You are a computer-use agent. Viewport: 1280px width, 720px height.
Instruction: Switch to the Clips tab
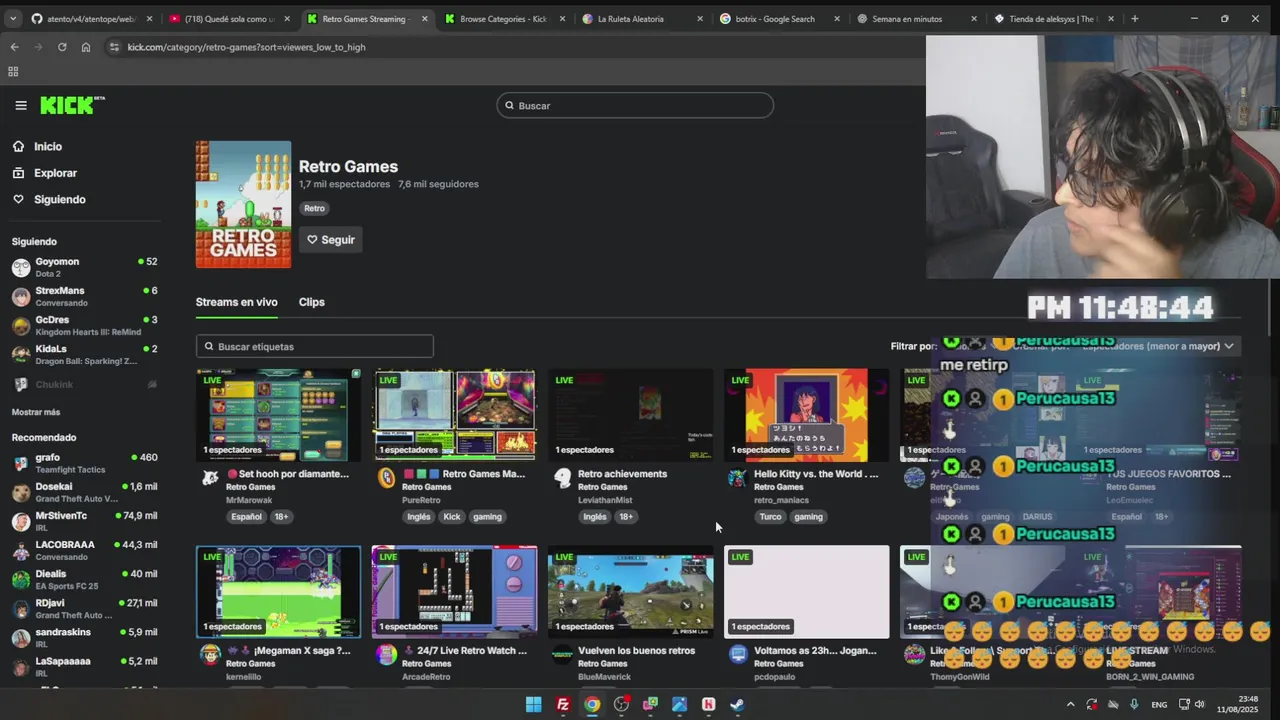(x=311, y=302)
